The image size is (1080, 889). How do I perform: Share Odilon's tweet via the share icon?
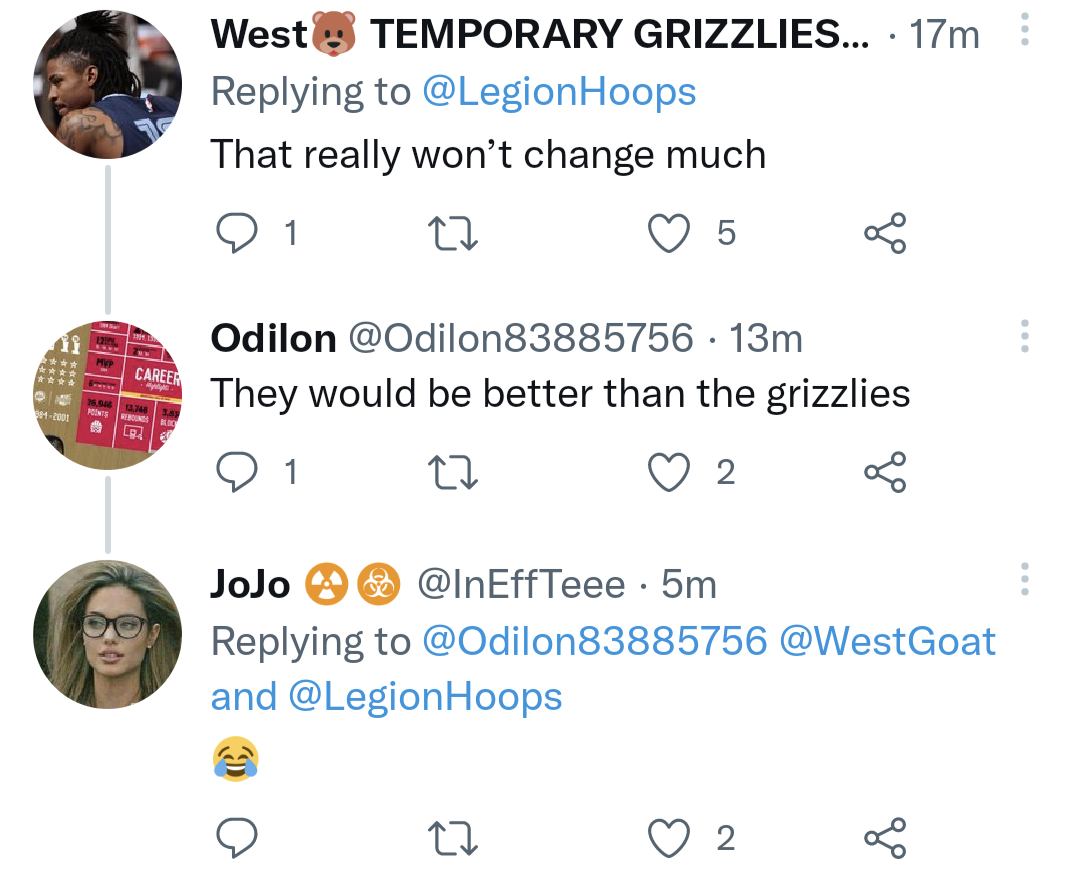pyautogui.click(x=884, y=471)
